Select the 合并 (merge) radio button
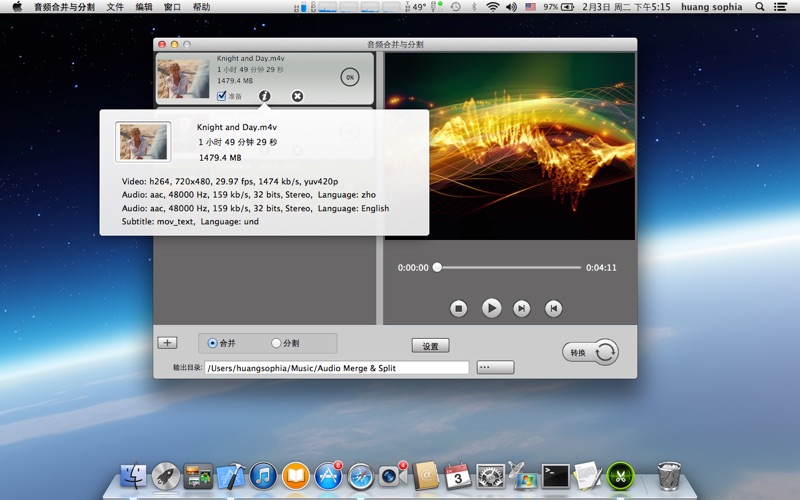 [x=212, y=343]
